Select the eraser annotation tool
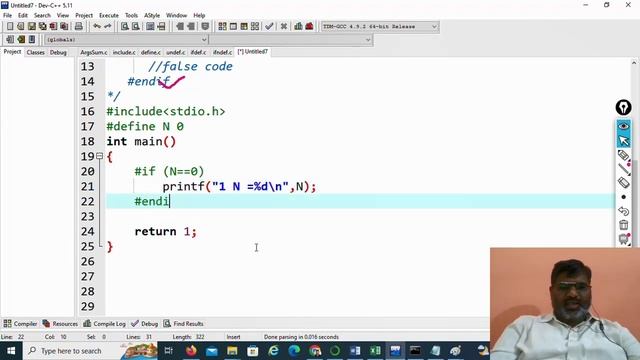Viewport: 640px width, 360px height. coord(623,182)
